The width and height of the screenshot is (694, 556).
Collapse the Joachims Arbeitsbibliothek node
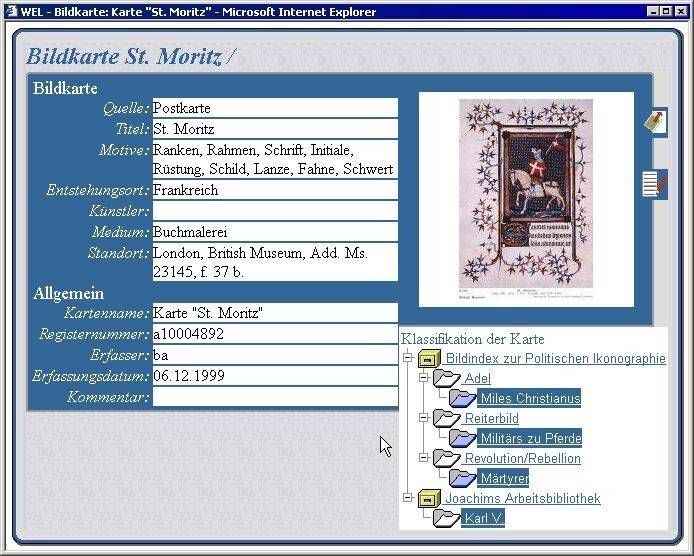pos(408,498)
